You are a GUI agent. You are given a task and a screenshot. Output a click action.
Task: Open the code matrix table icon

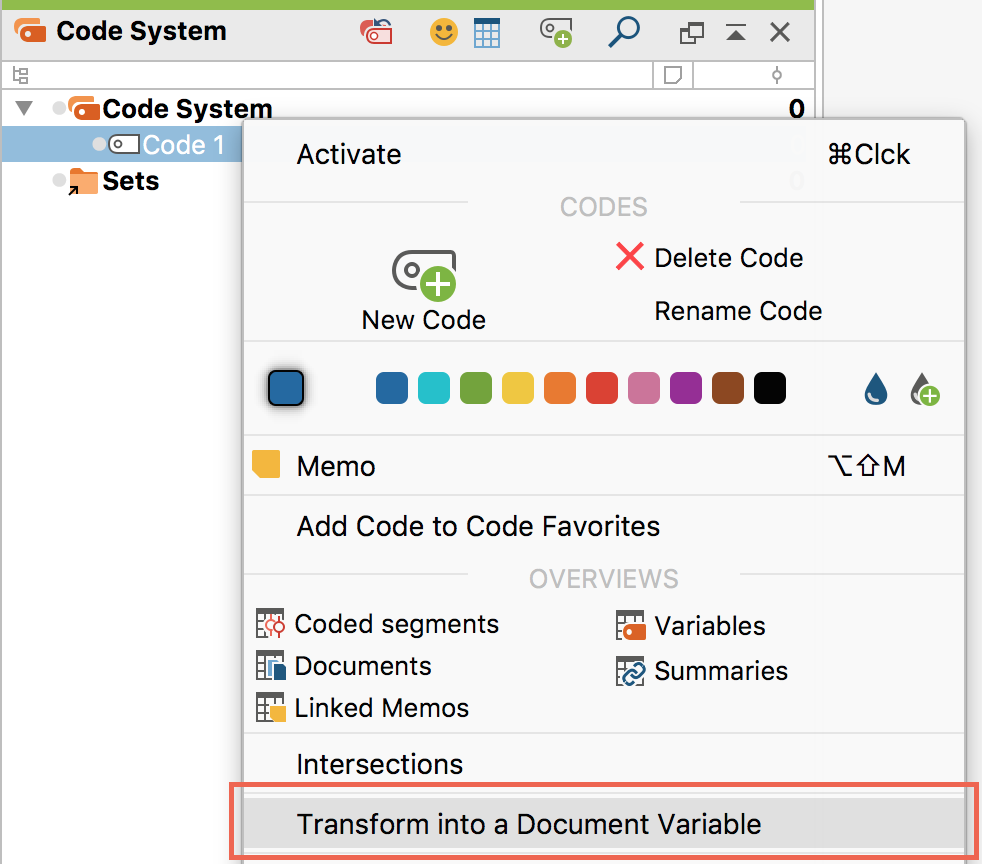[x=487, y=33]
